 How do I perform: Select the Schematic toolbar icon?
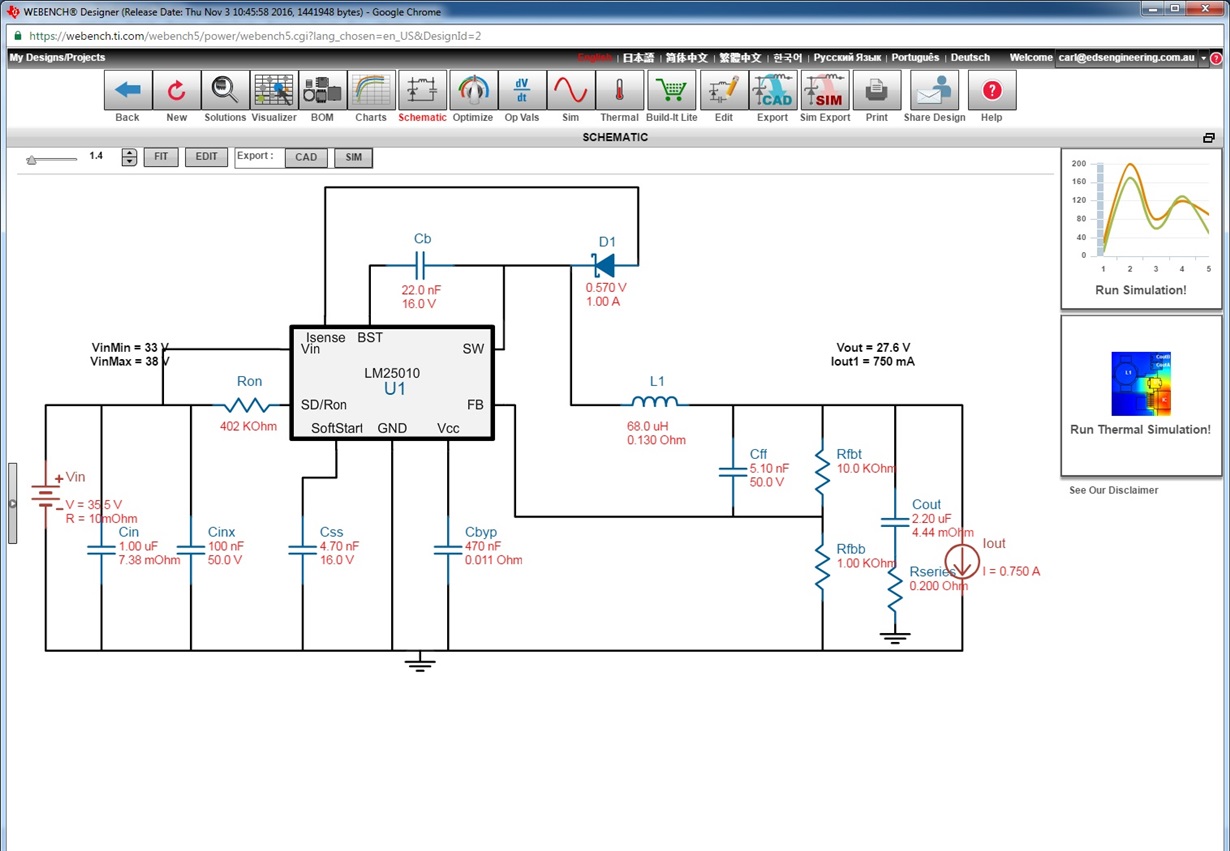coord(422,91)
